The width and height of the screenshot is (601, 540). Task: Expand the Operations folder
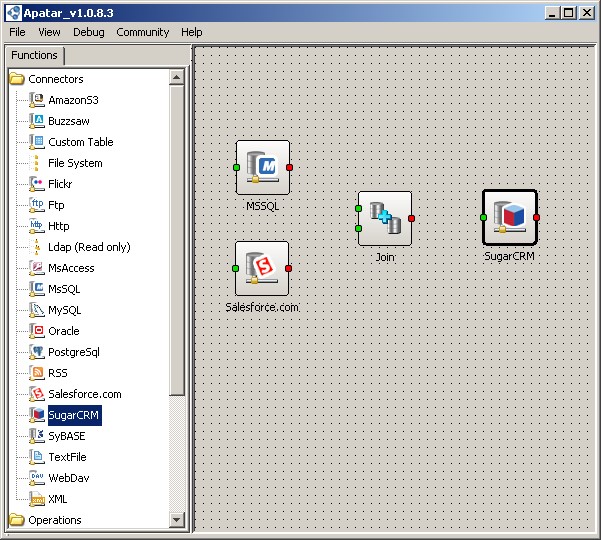17,520
